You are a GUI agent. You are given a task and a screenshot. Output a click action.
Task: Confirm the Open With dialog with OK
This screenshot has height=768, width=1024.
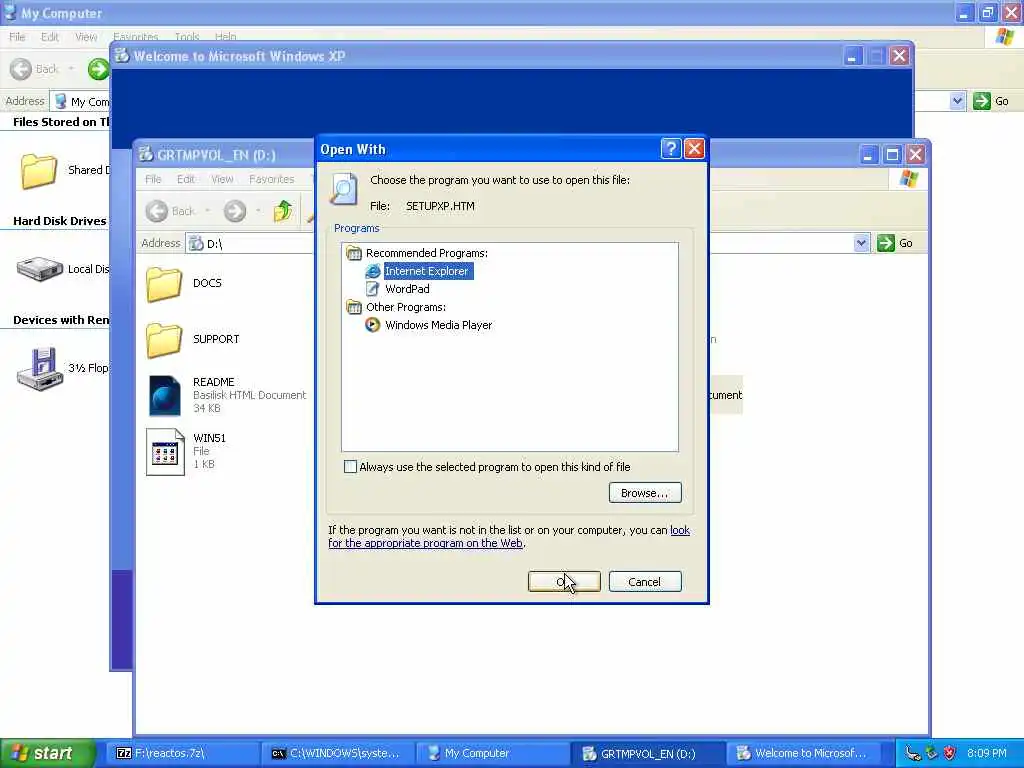(564, 581)
